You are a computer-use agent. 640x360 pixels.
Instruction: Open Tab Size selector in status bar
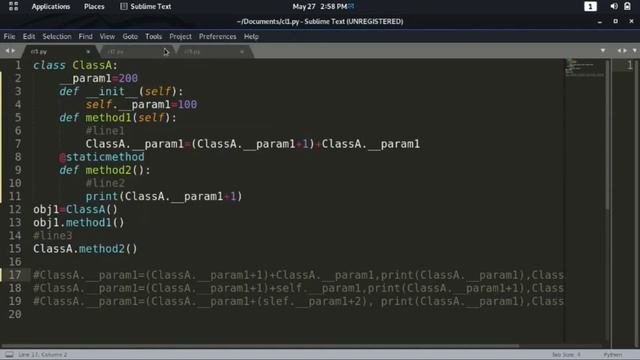coord(566,355)
